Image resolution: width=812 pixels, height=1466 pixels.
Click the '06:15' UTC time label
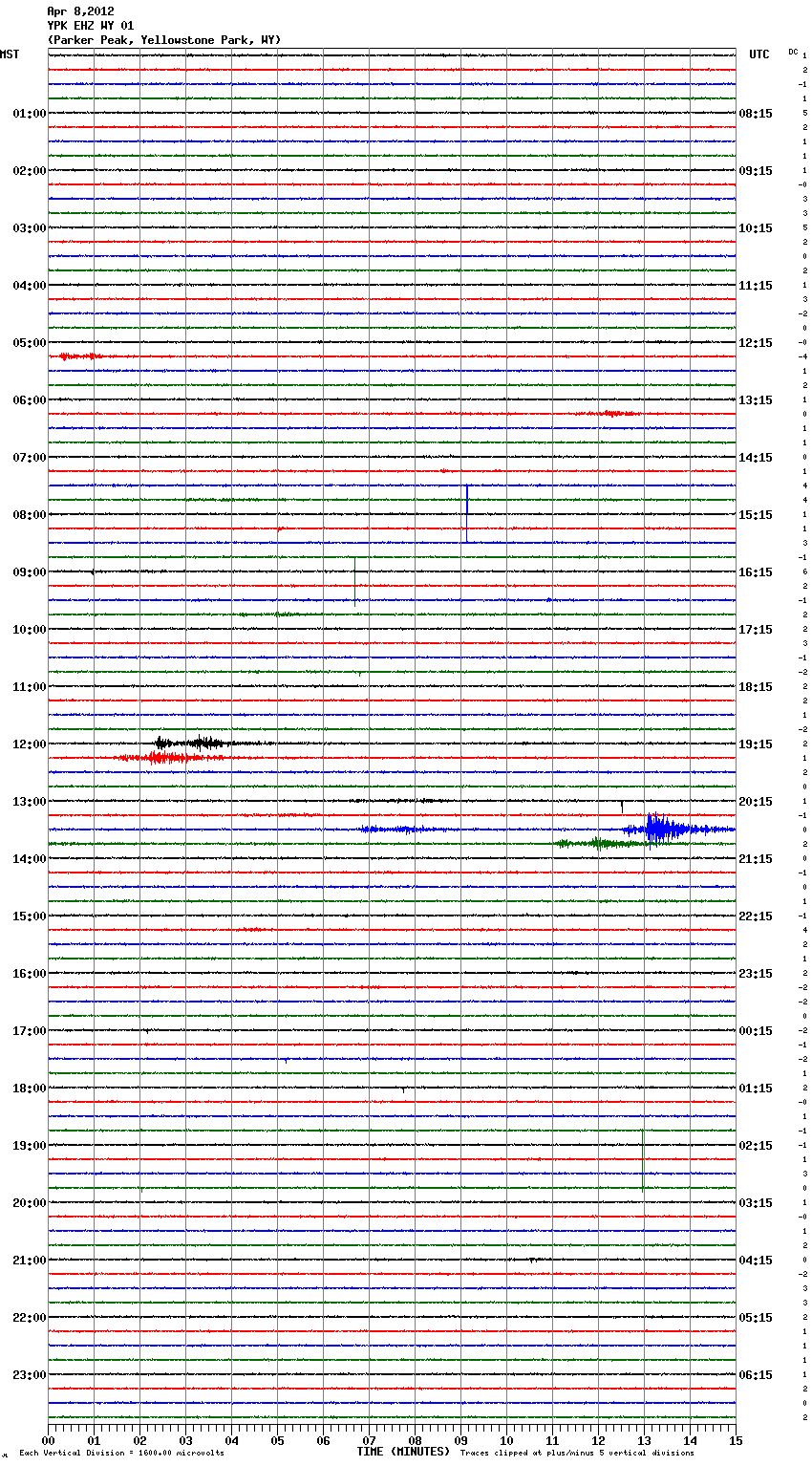pyautogui.click(x=756, y=1375)
